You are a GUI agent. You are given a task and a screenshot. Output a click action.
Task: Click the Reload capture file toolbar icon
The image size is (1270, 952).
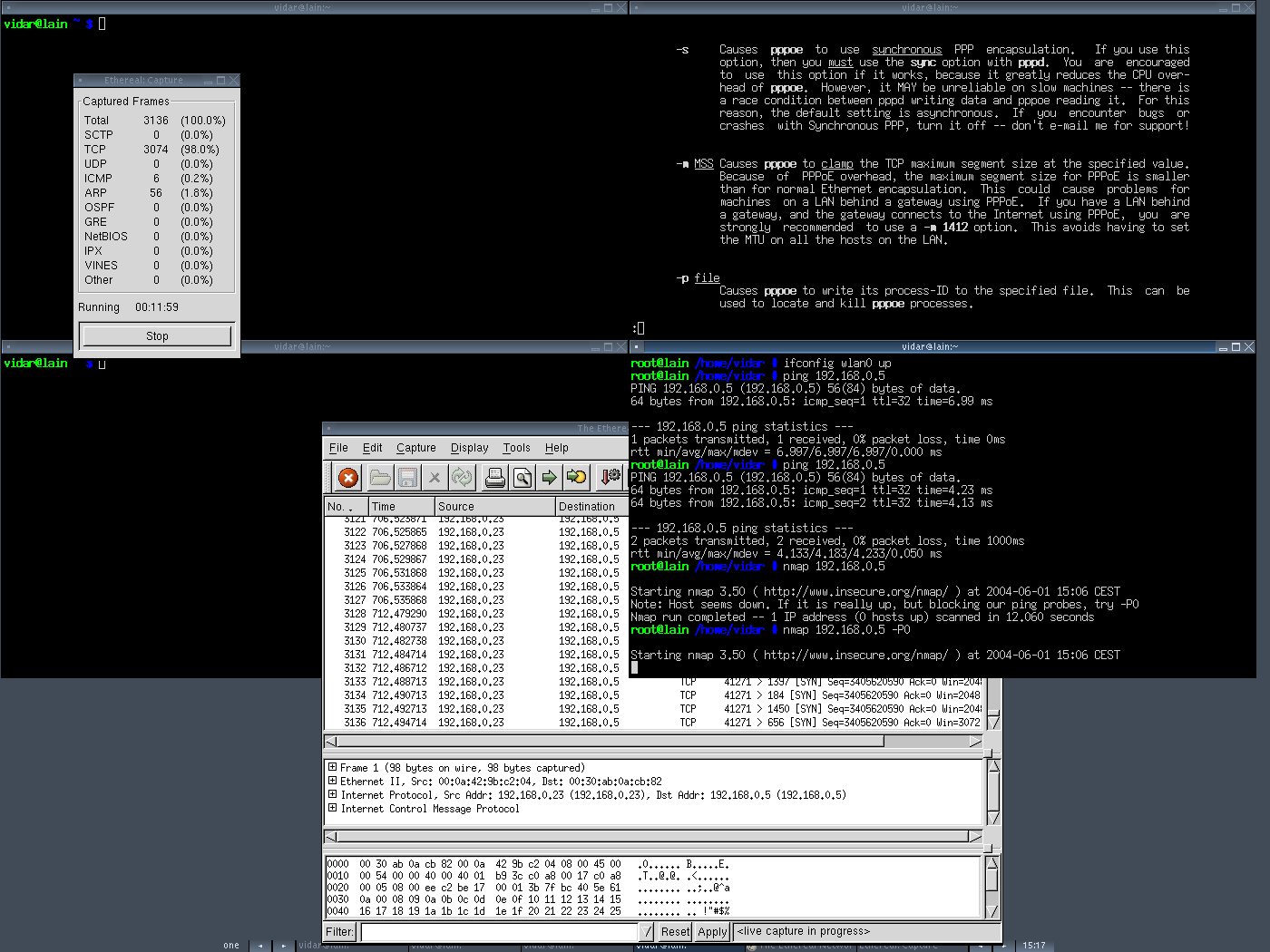coord(462,477)
